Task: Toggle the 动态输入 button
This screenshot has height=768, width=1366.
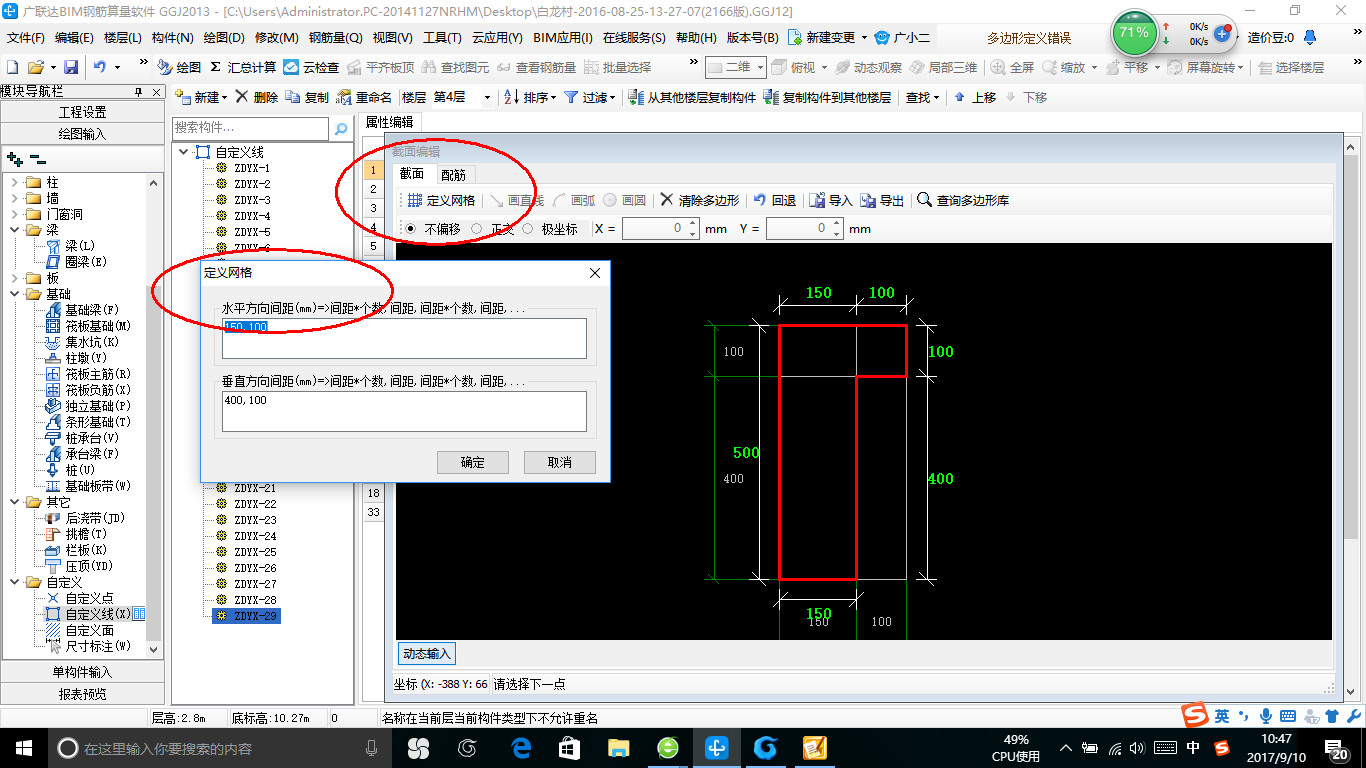Action: [427, 653]
